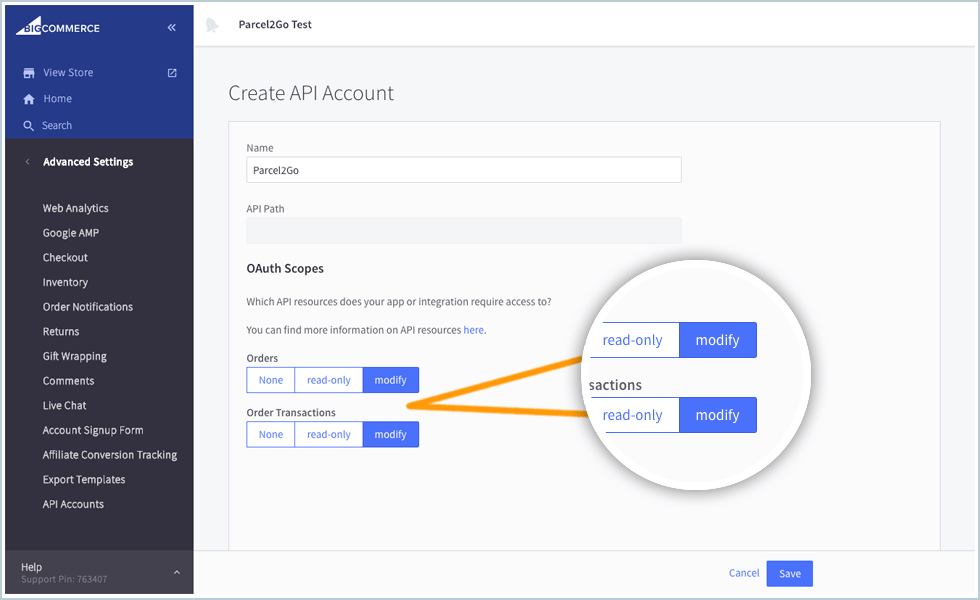Collapse the sidebar with the double-chevron icon
Viewport: 980px width, 600px height.
tap(171, 27)
